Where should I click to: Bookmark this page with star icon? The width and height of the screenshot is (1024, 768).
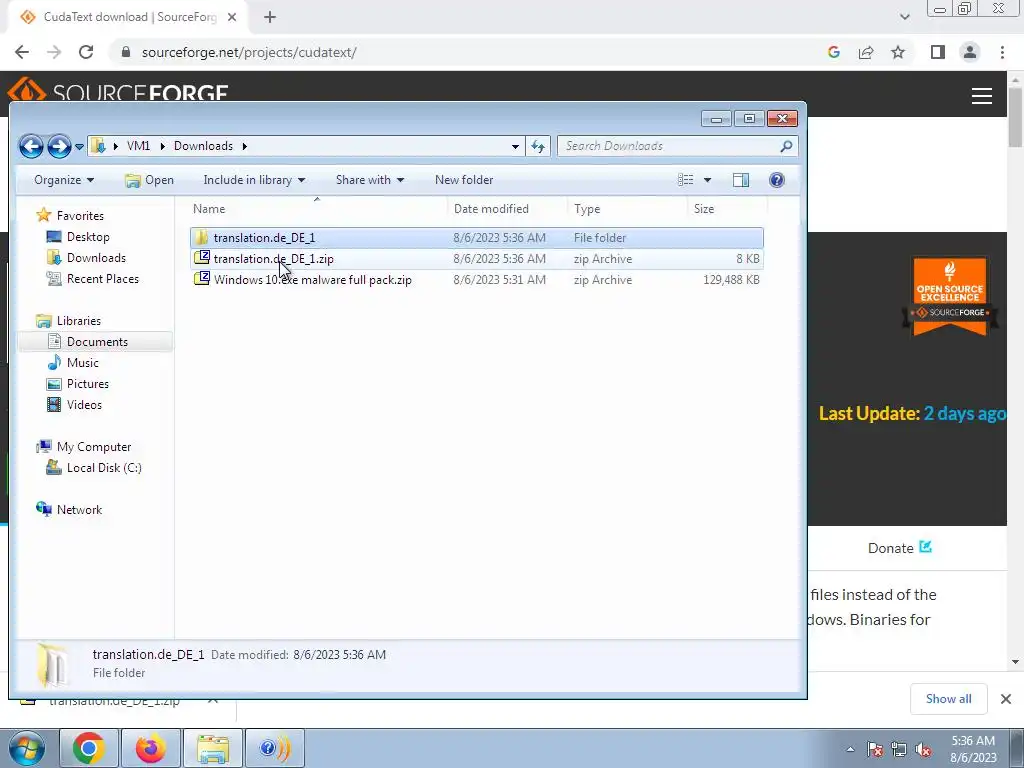898,52
